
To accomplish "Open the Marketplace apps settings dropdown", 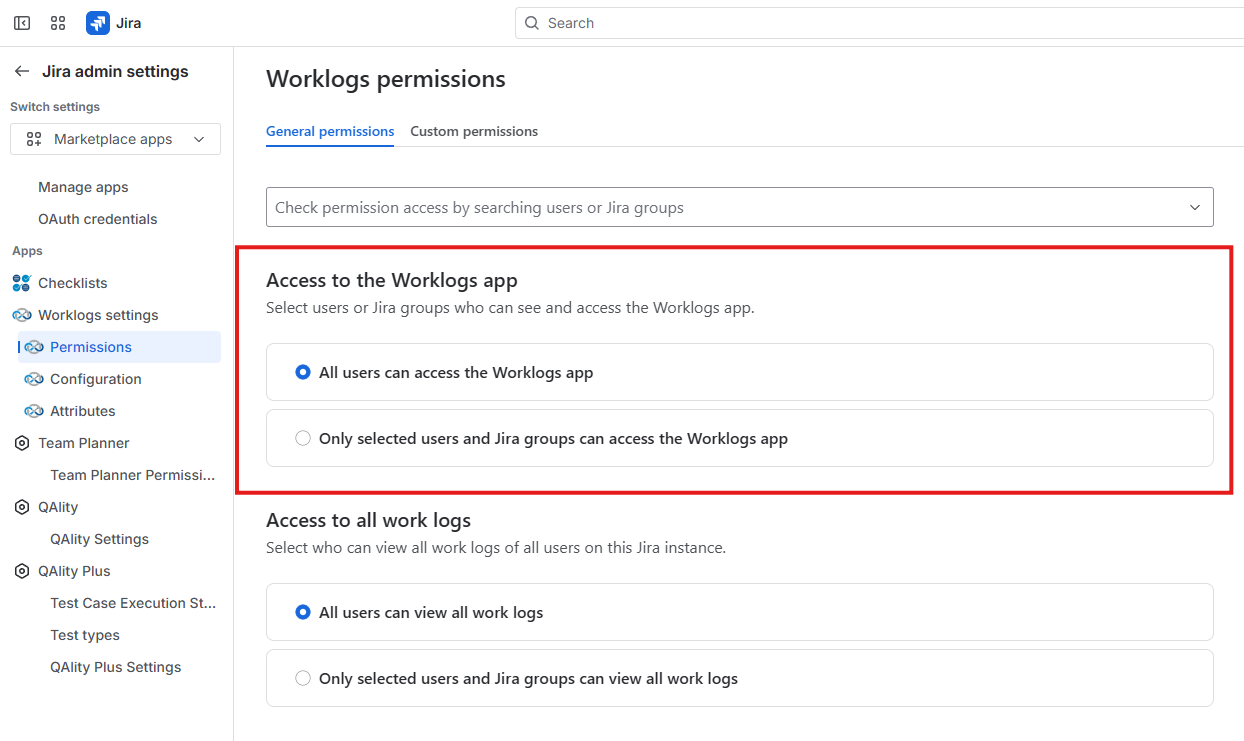I will (115, 139).
